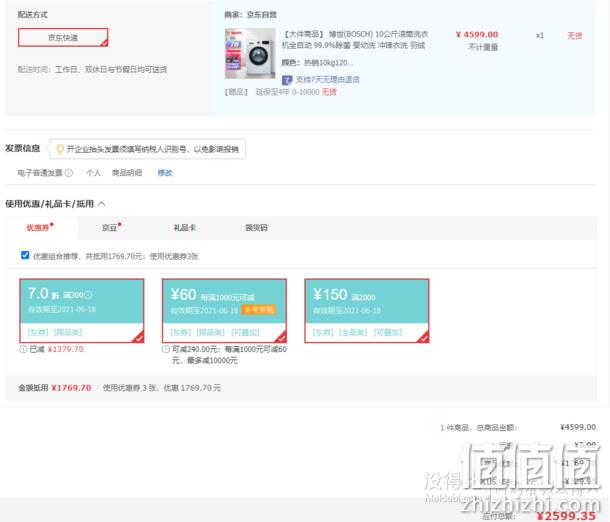
Task: Select the 京东快递 delivery option
Action: pos(63,37)
